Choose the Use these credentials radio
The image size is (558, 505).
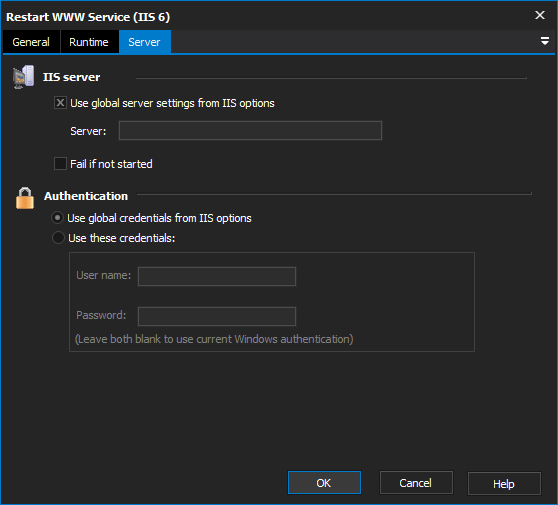[x=58, y=238]
